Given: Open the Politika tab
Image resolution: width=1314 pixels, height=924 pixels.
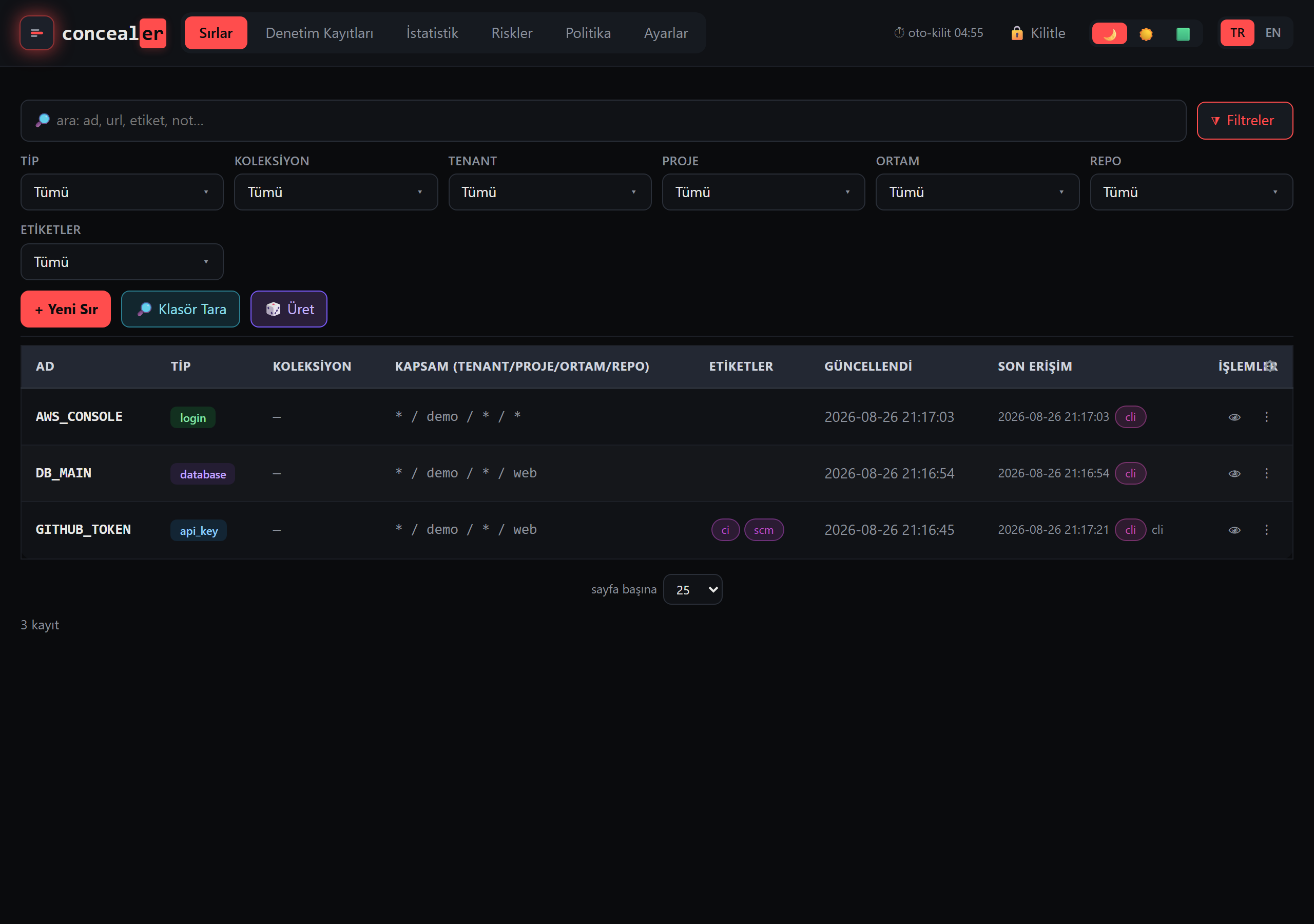Looking at the screenshot, I should (x=588, y=33).
